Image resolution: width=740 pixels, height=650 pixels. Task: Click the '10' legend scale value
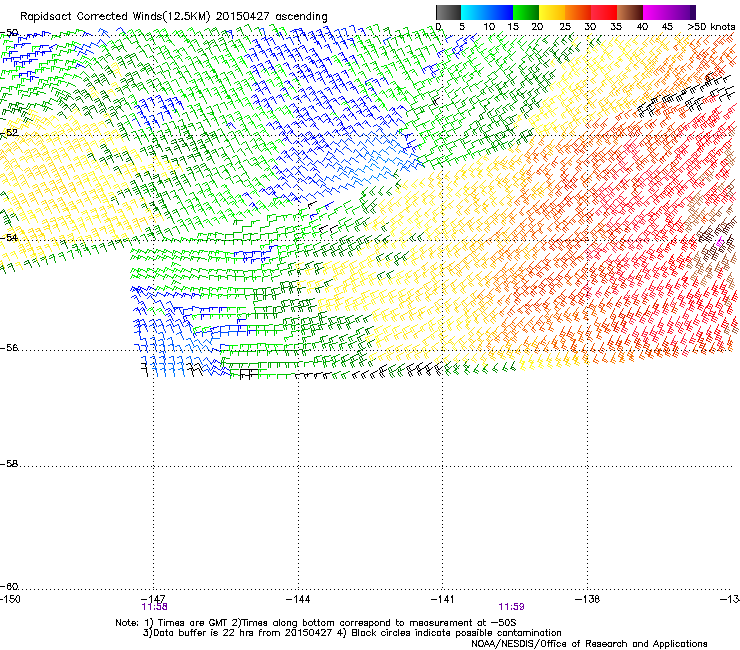[489, 27]
